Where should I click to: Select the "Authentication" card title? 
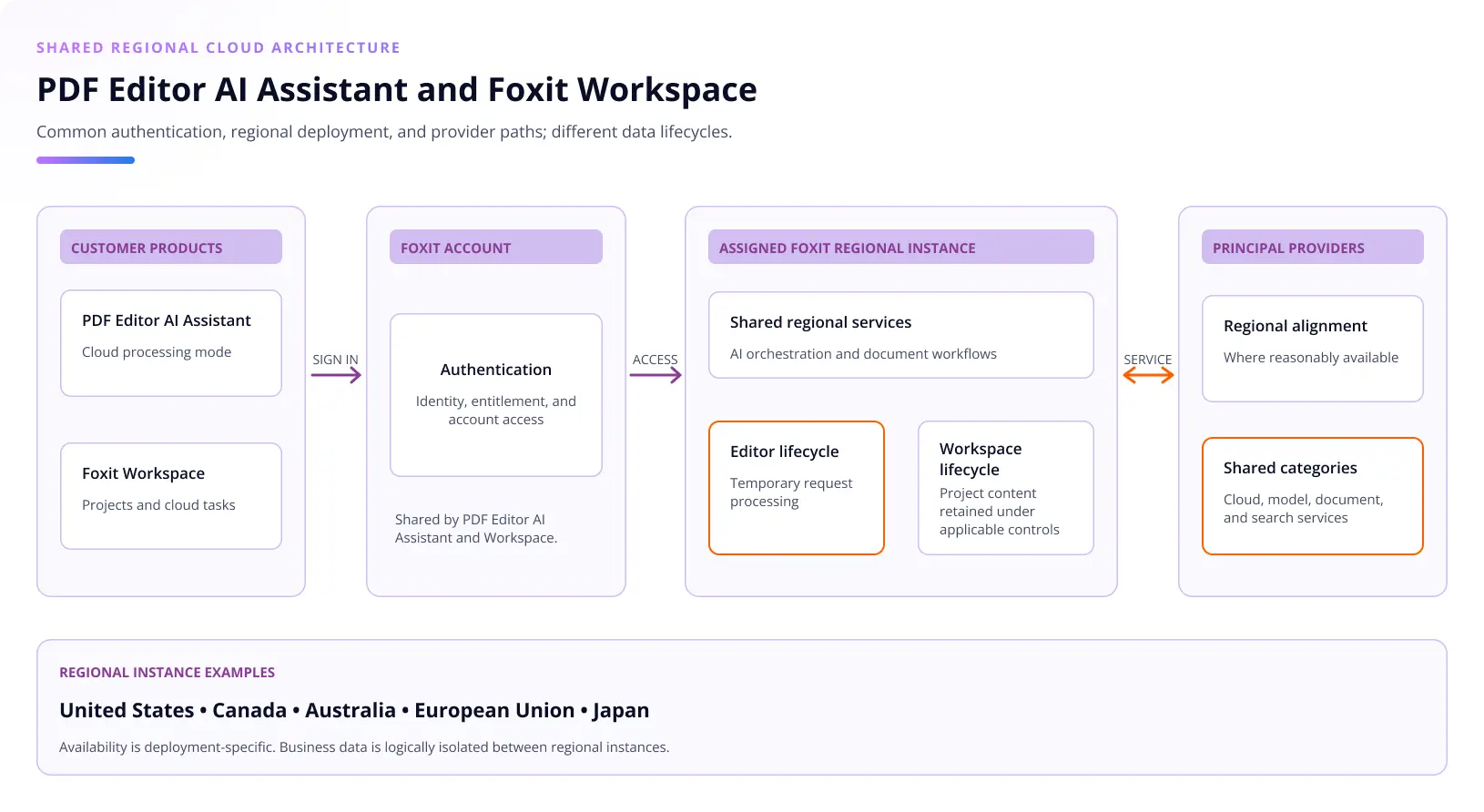click(496, 370)
